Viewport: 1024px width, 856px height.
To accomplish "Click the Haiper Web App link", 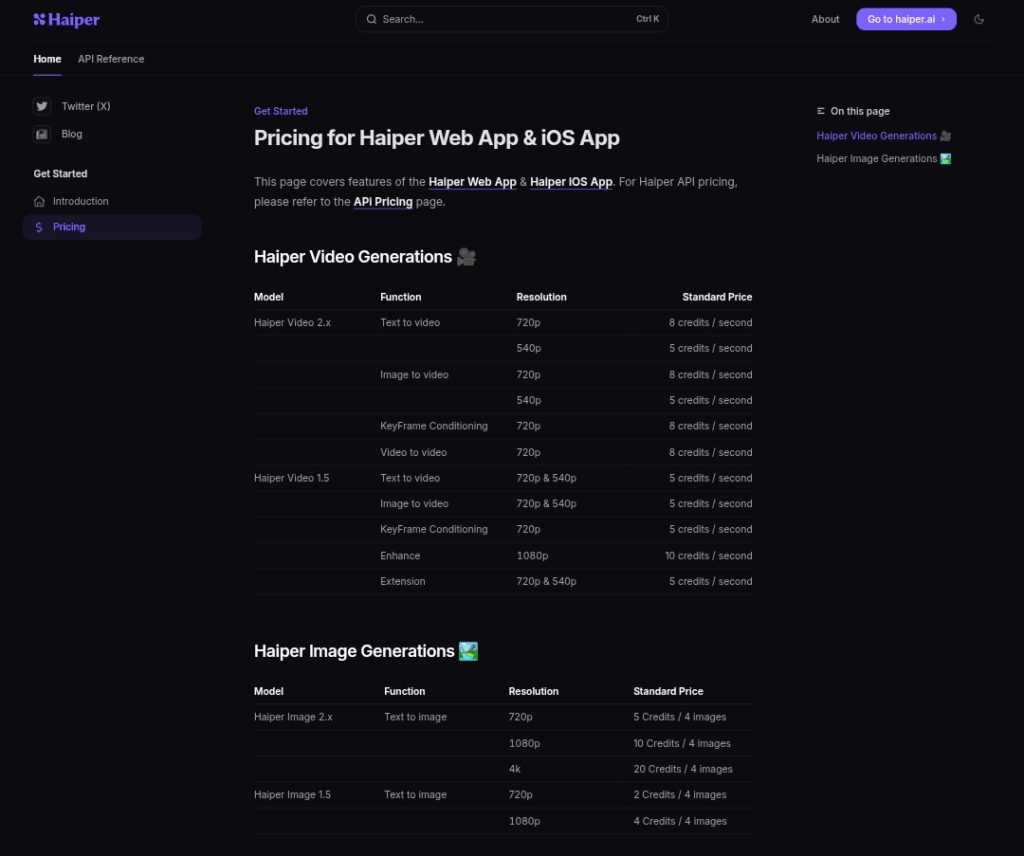I will coord(472,182).
